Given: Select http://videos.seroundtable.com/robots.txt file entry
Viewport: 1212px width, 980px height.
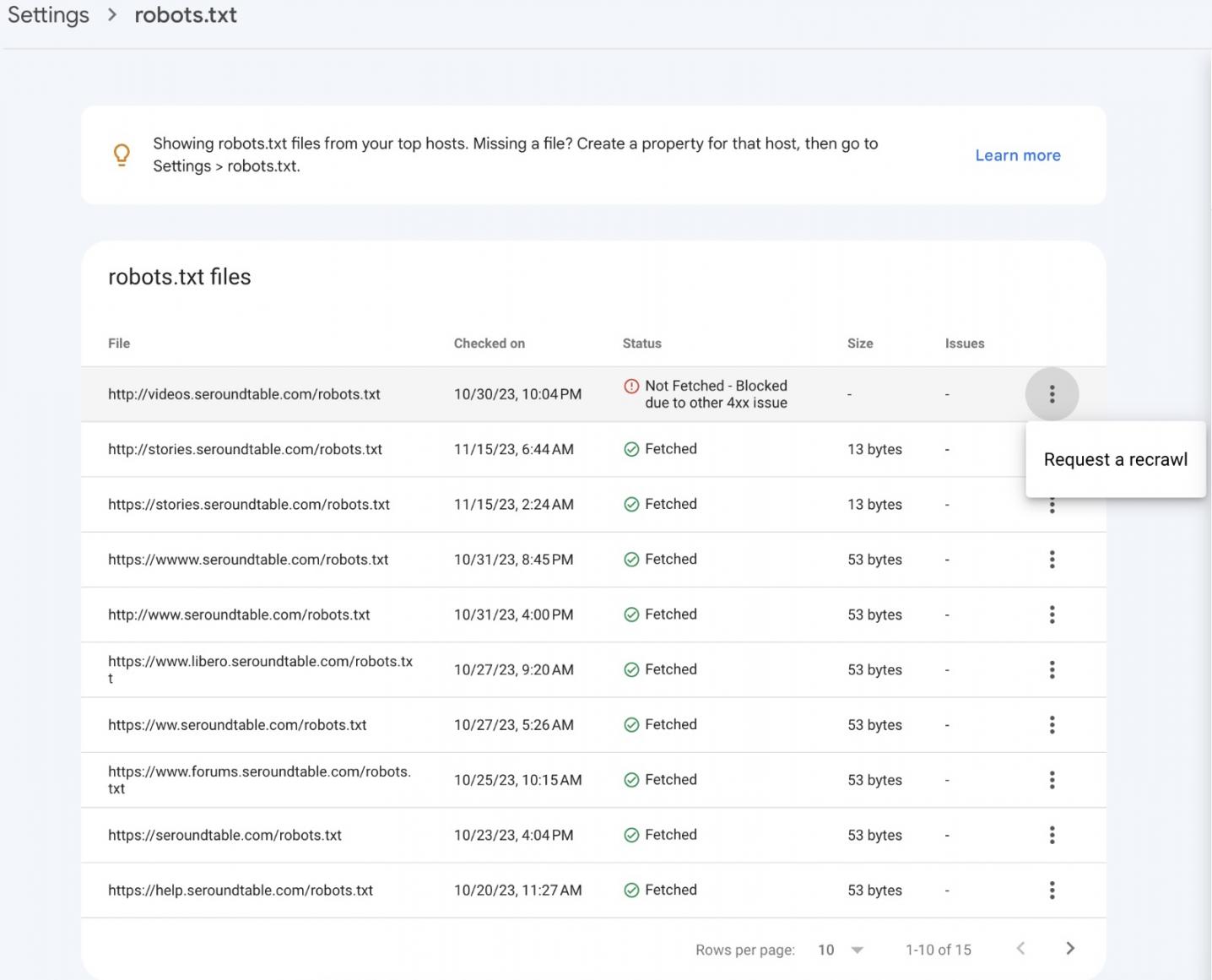Looking at the screenshot, I should point(244,394).
